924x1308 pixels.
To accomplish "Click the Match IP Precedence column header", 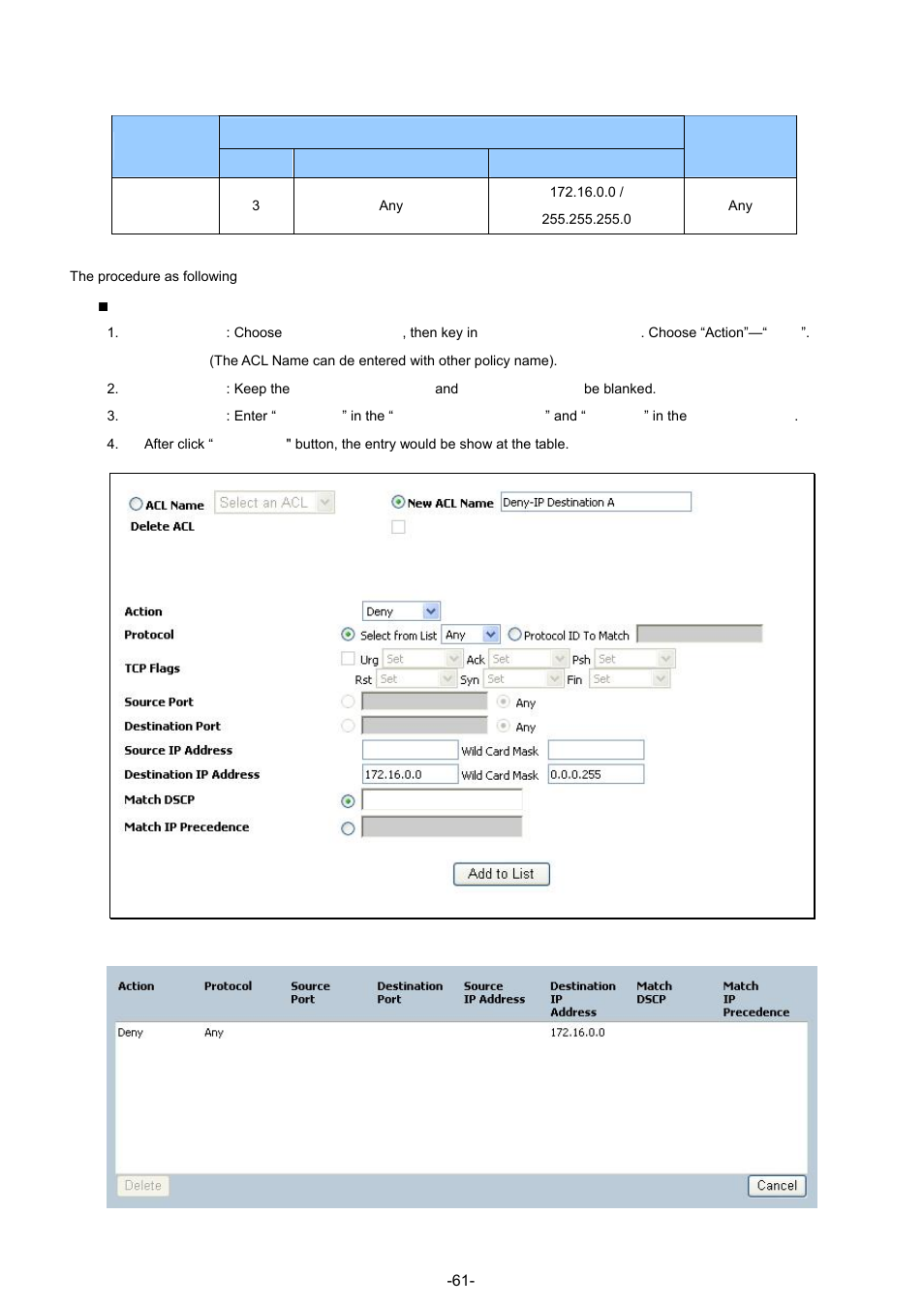I will (x=755, y=999).
